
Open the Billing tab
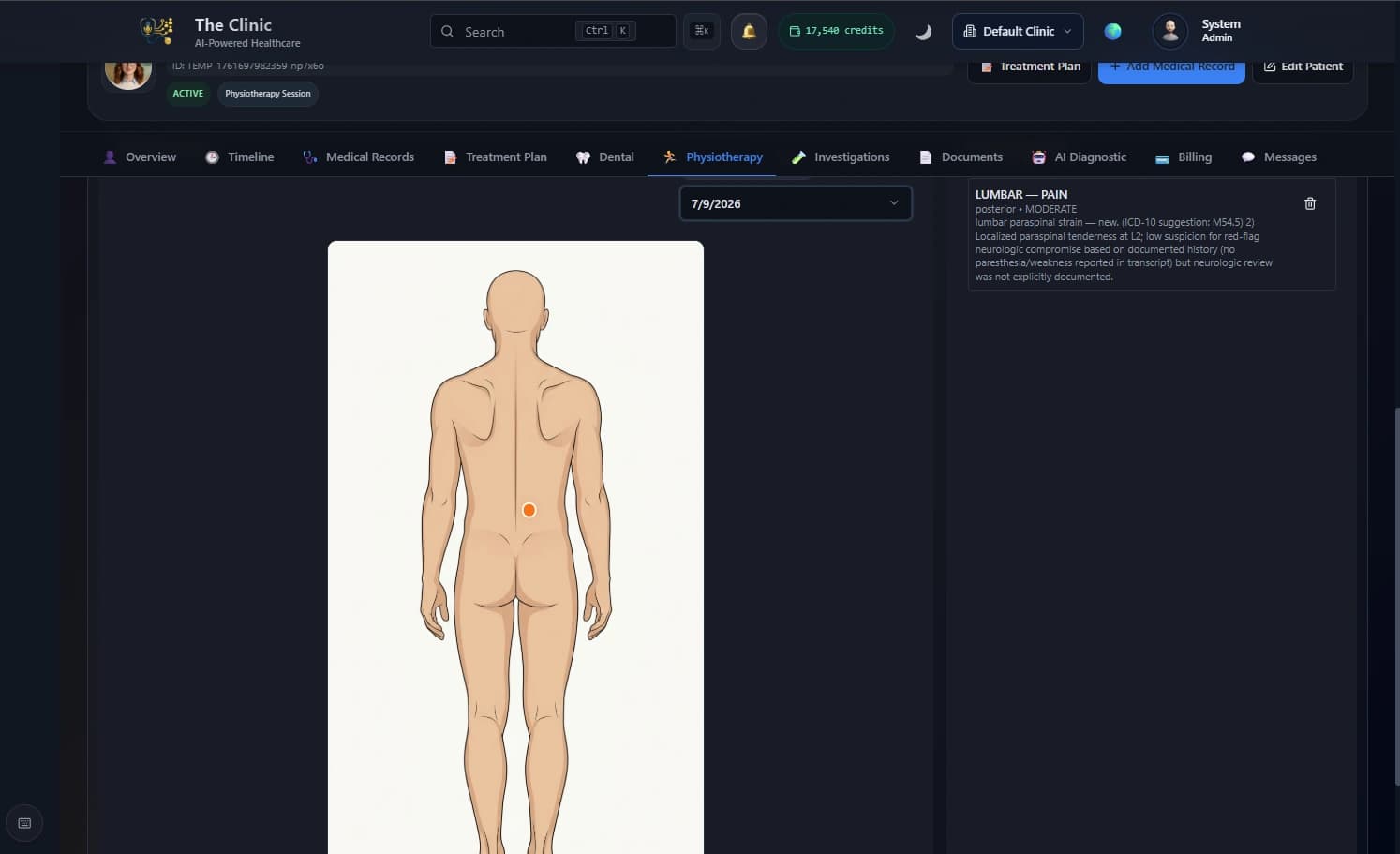(1184, 157)
